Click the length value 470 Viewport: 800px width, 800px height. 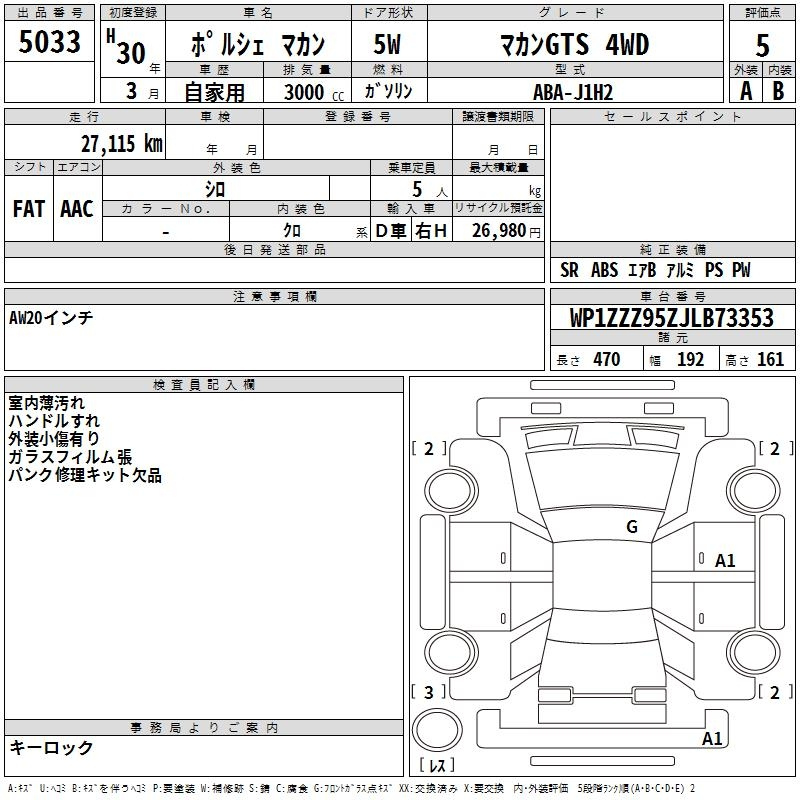pos(607,360)
